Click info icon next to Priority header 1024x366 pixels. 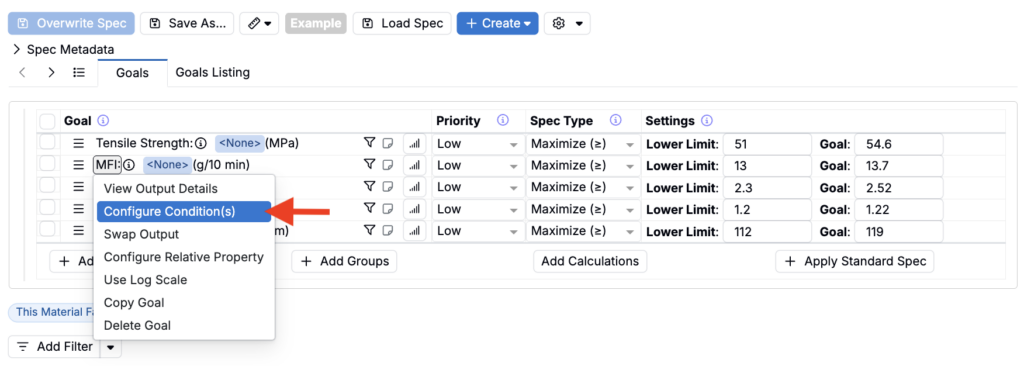pyautogui.click(x=503, y=121)
